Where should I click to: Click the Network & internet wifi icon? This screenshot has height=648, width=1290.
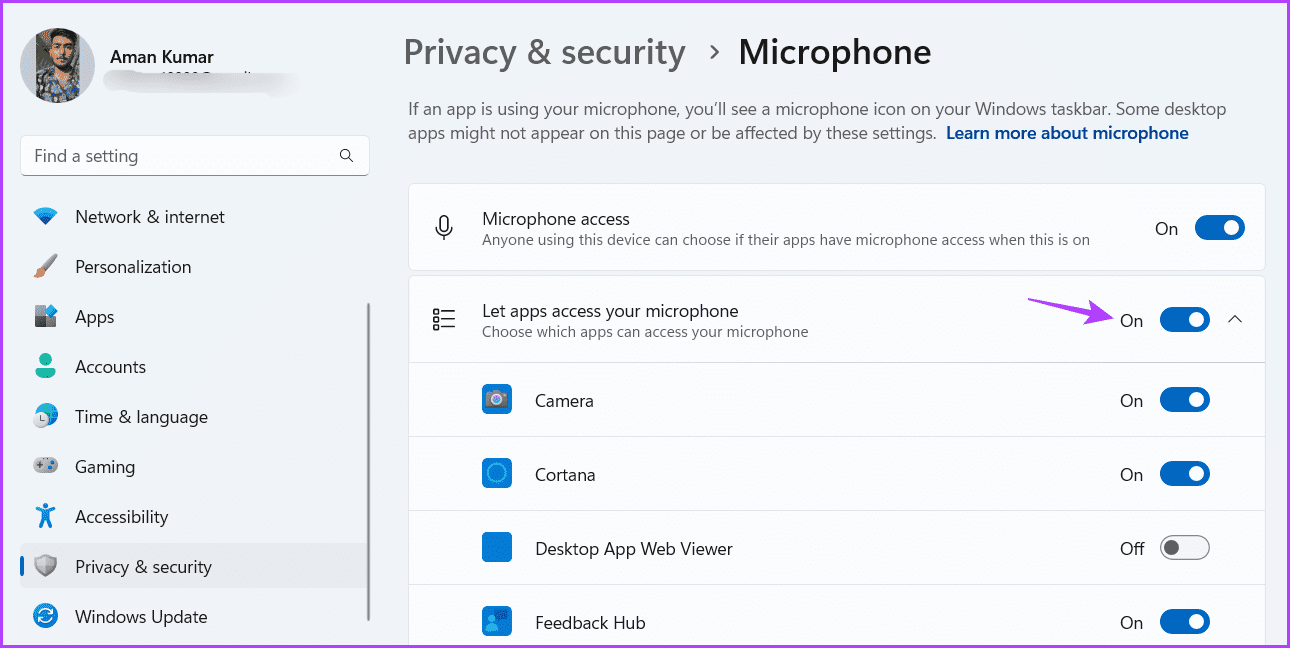click(45, 217)
